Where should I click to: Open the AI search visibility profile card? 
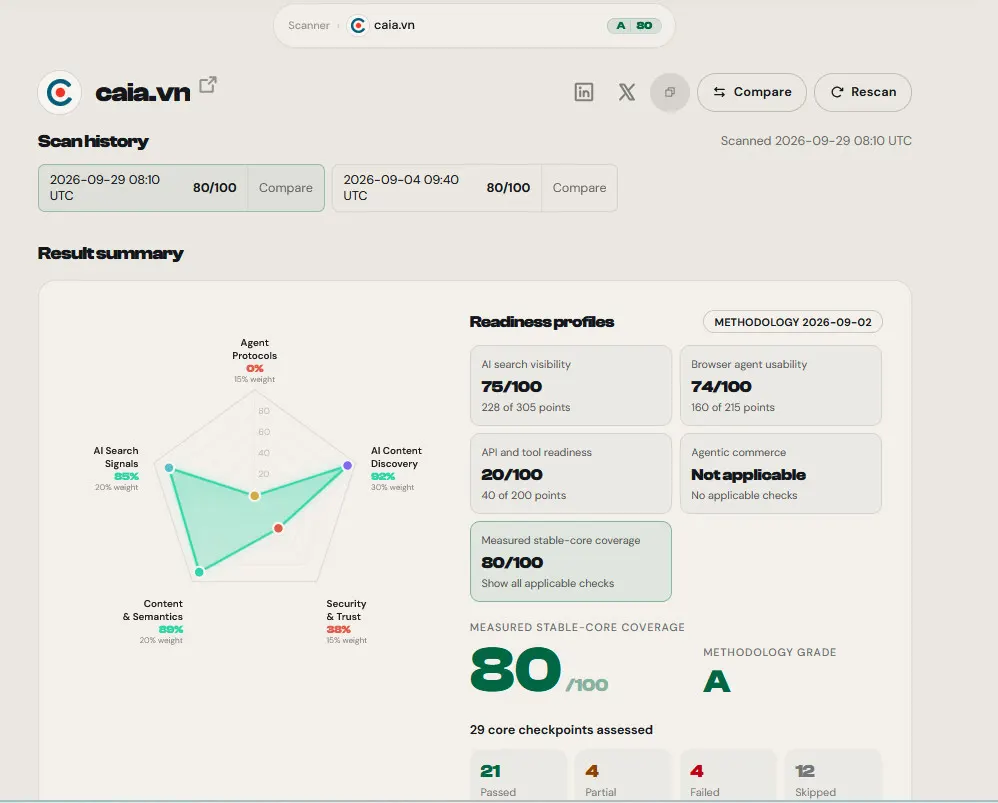click(571, 386)
